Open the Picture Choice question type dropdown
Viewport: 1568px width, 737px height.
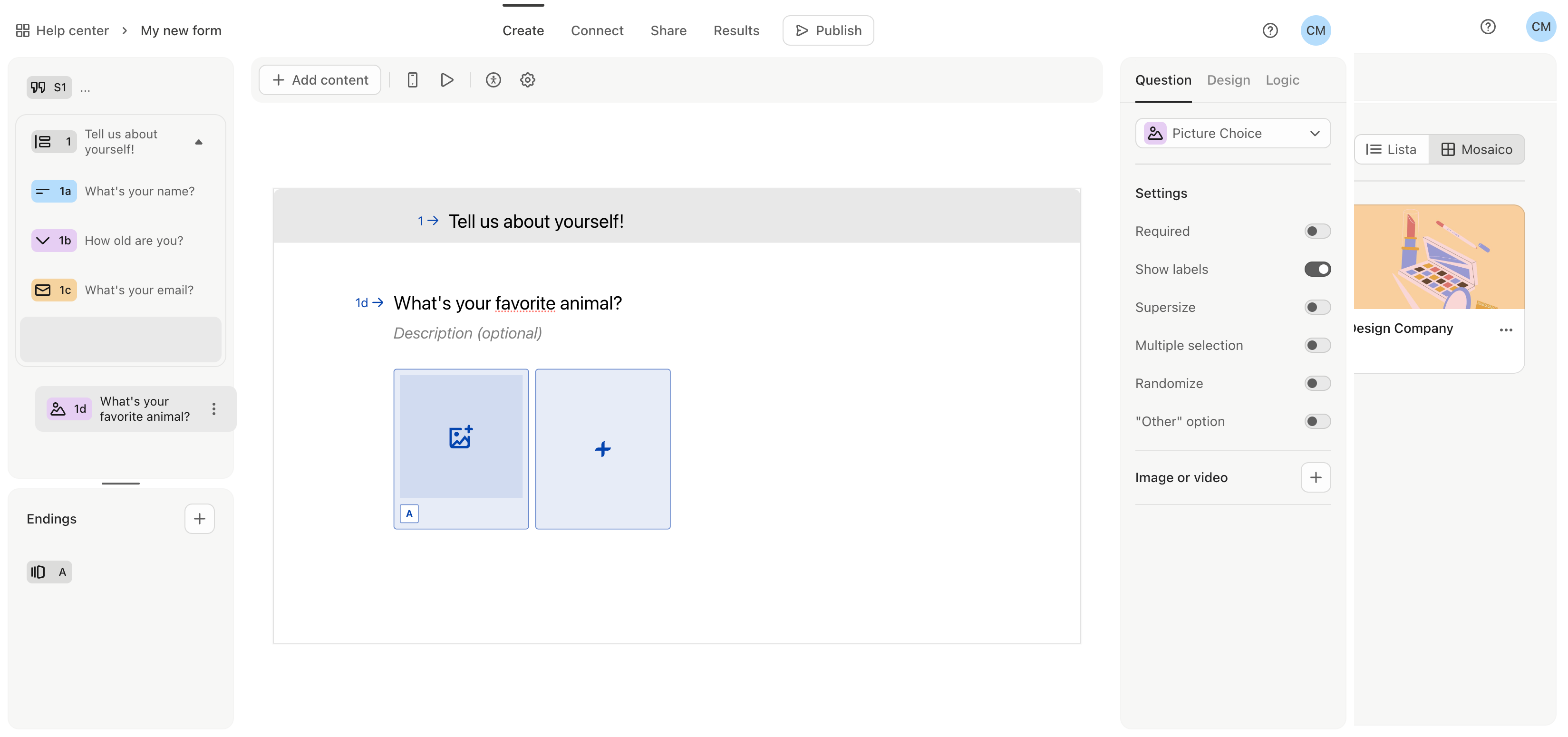tap(1233, 133)
